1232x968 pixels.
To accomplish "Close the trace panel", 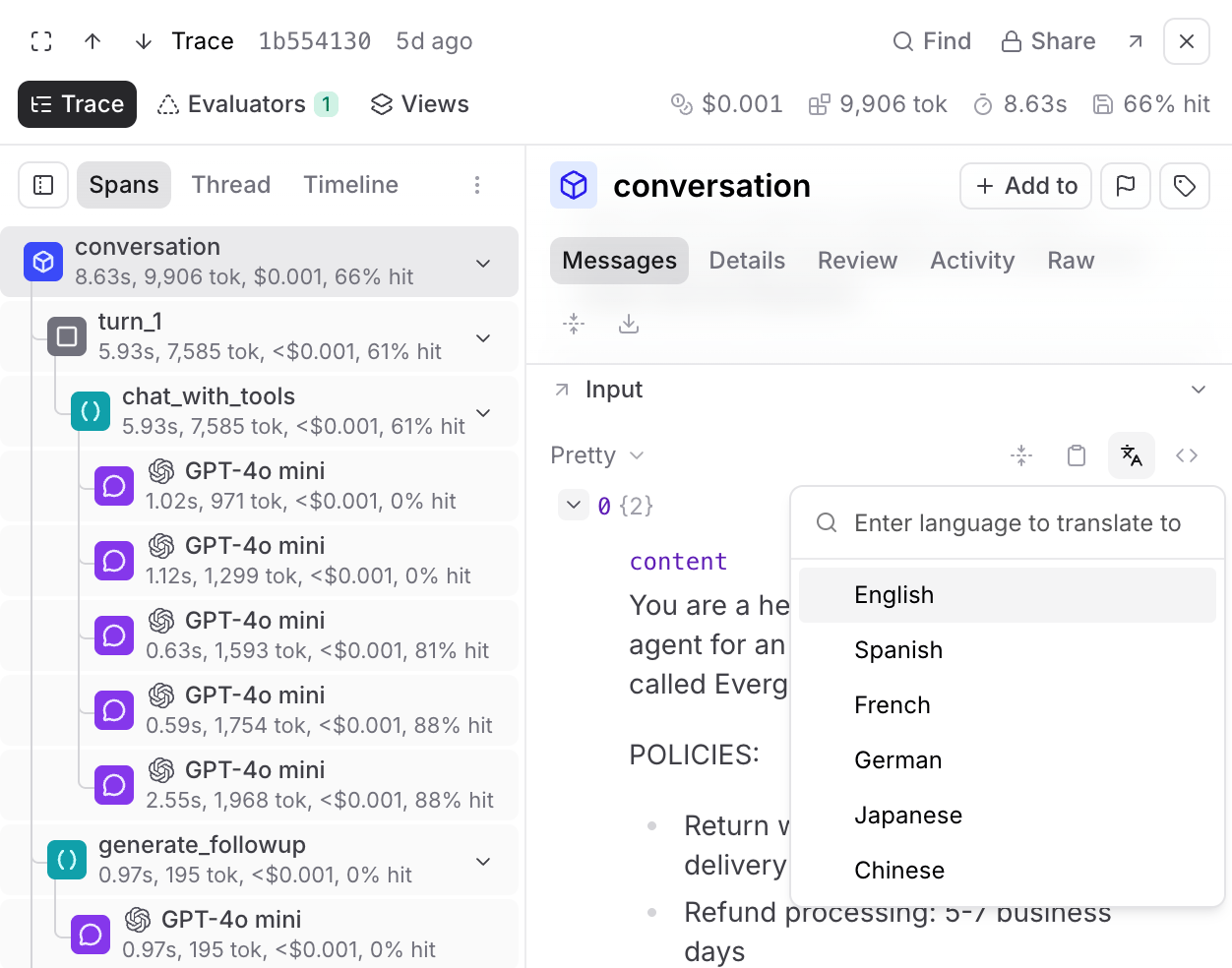I will [1187, 41].
